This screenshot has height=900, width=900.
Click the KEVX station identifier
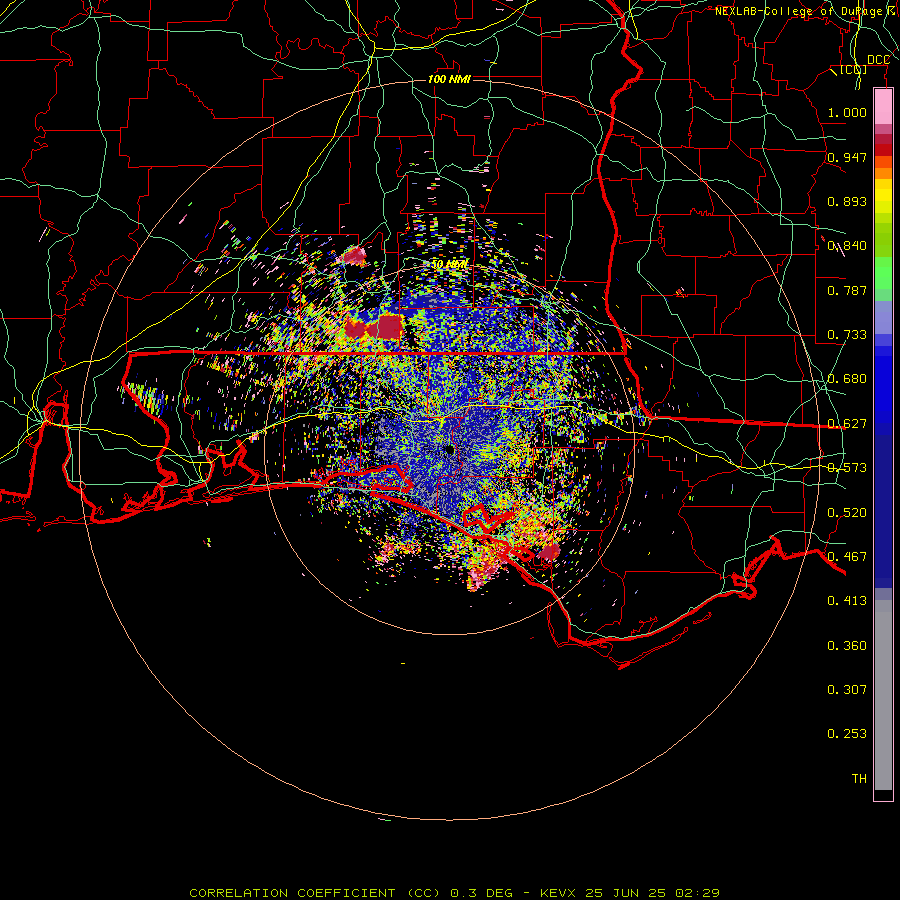pos(560,893)
